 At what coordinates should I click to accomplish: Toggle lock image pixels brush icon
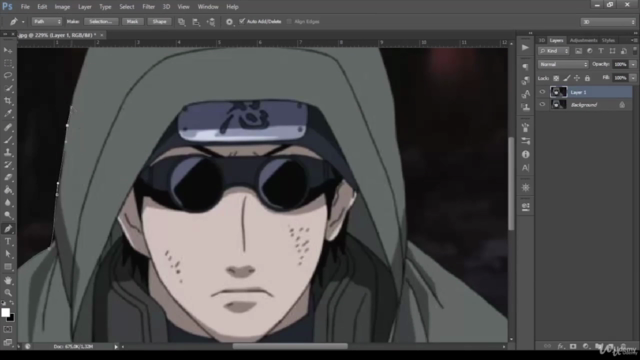coord(567,78)
